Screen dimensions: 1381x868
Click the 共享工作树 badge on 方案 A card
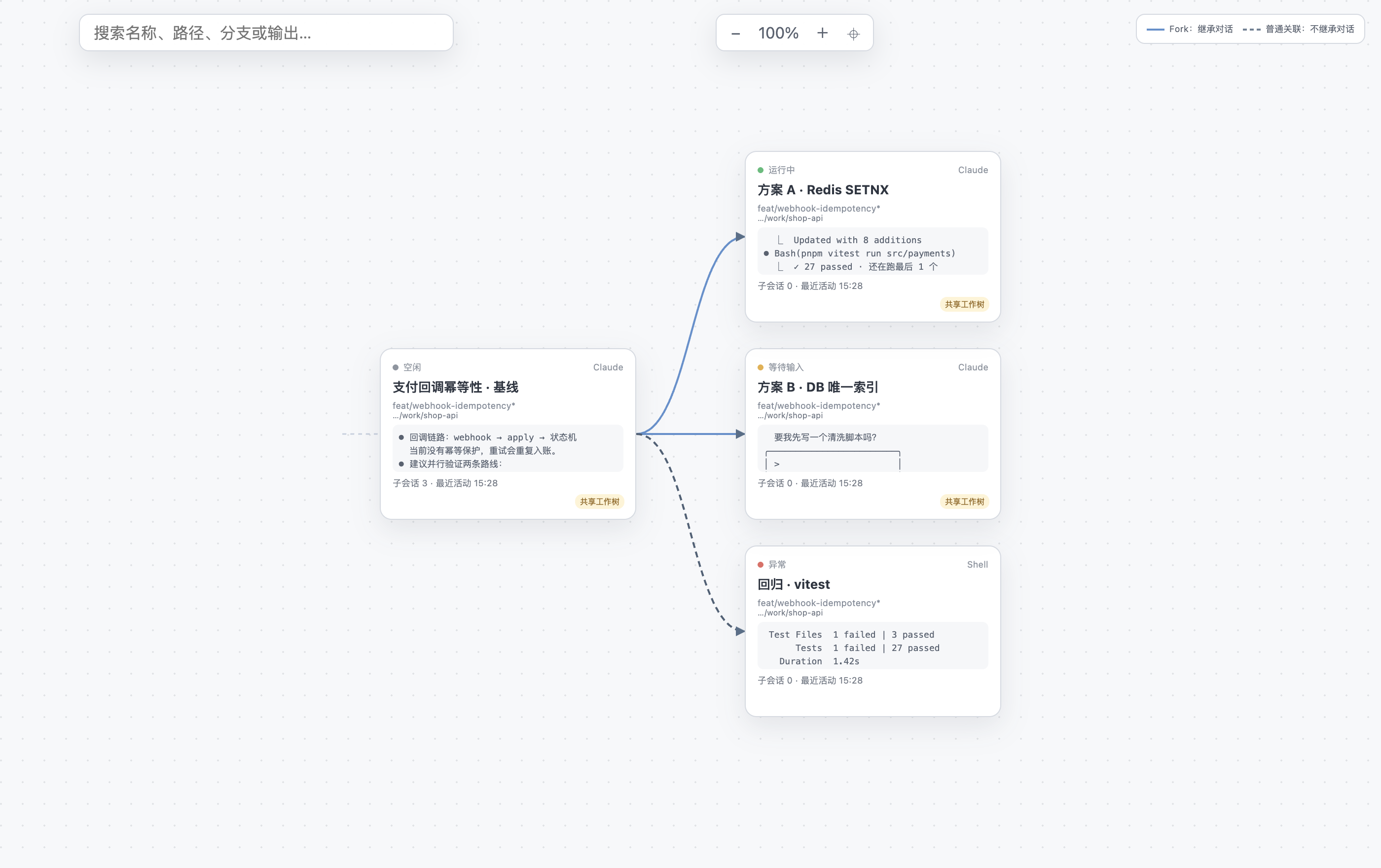pyautogui.click(x=964, y=304)
